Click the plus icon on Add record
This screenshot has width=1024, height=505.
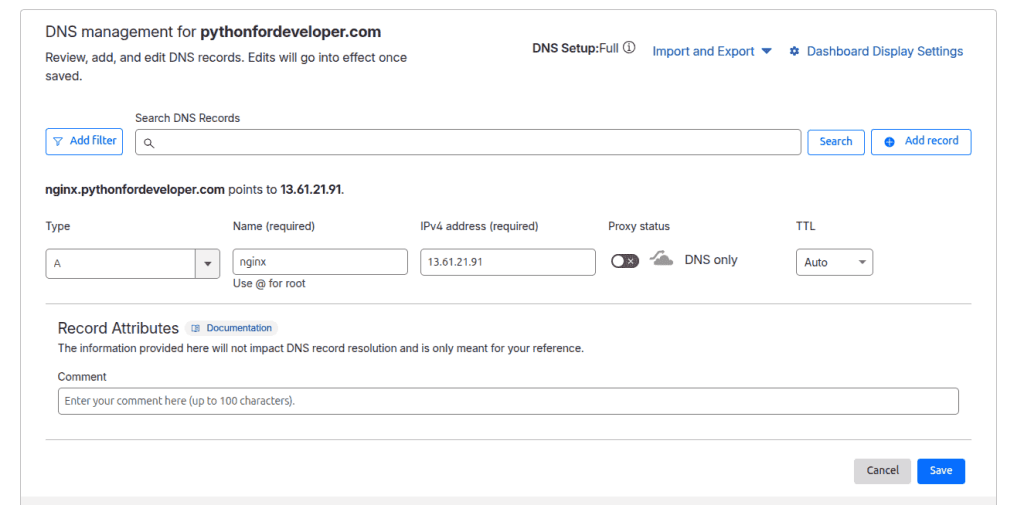pyautogui.click(x=889, y=142)
